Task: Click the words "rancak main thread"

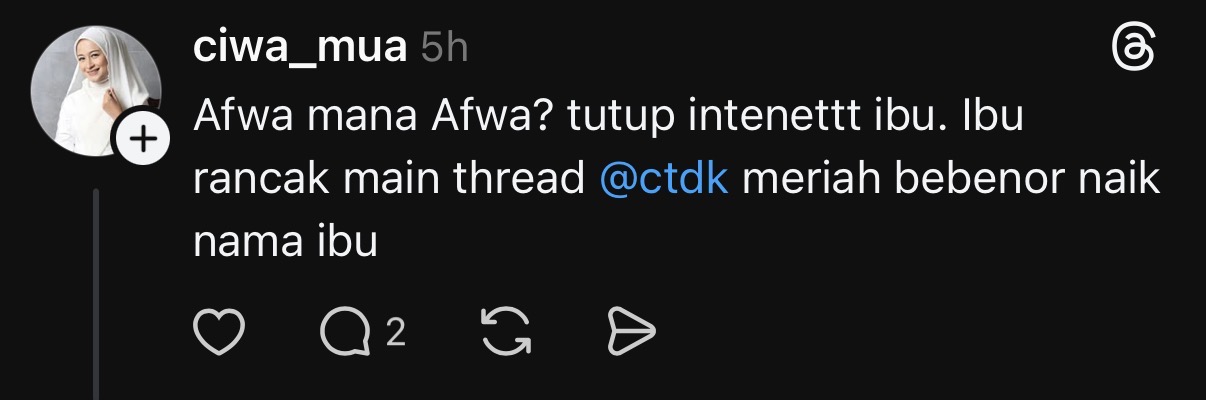Action: point(388,181)
